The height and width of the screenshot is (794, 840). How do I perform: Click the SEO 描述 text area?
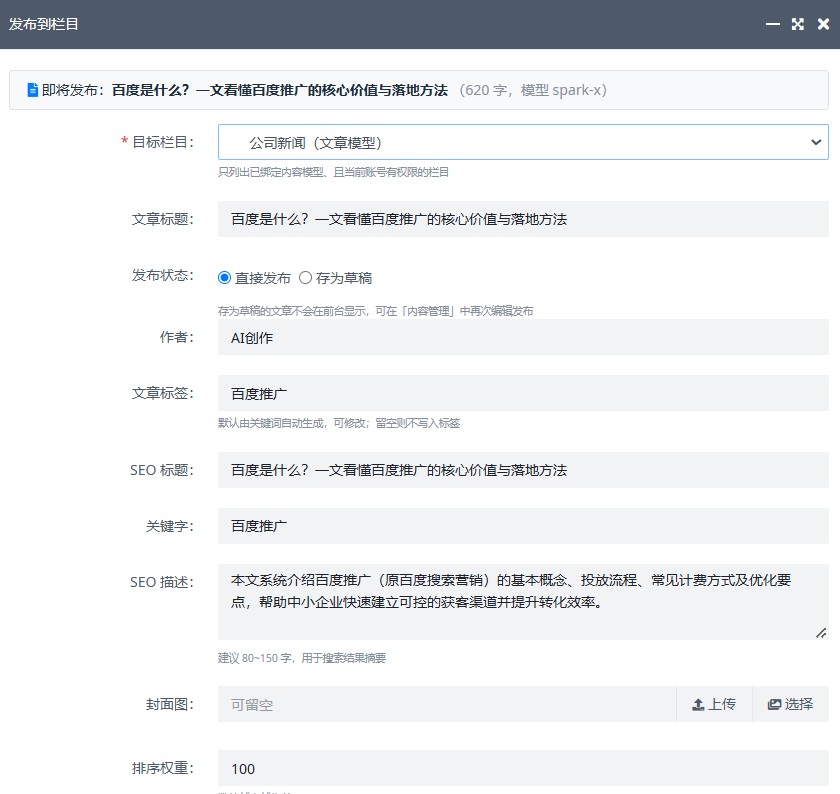point(523,602)
